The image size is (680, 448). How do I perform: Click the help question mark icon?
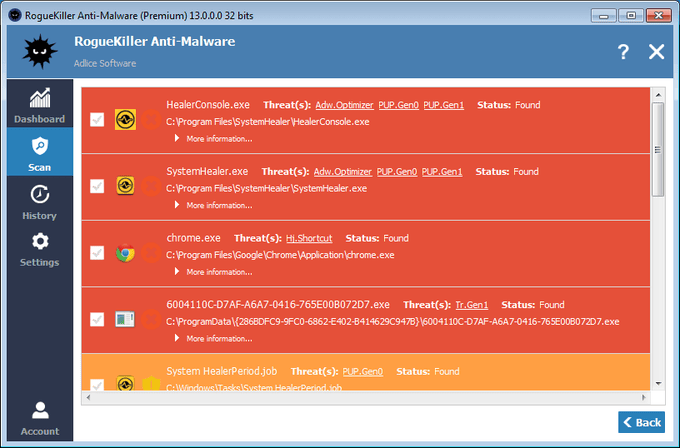coord(623,52)
